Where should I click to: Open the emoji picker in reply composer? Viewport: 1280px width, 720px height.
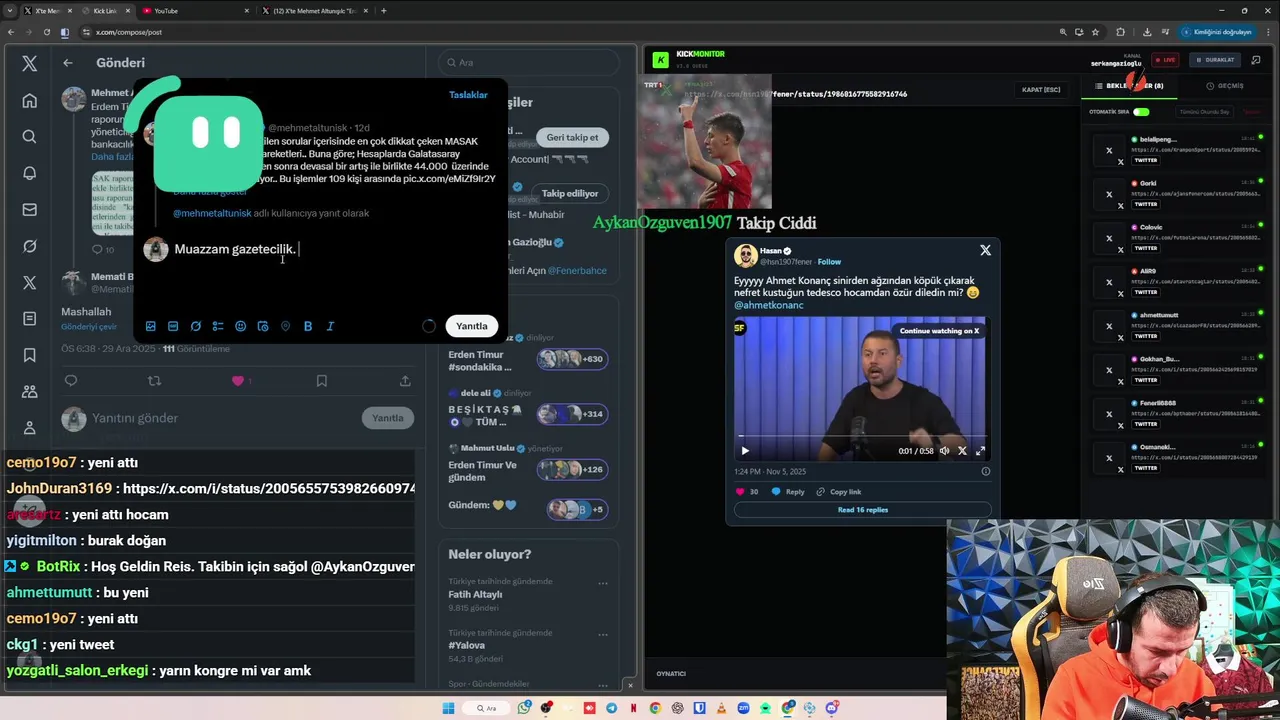click(240, 326)
